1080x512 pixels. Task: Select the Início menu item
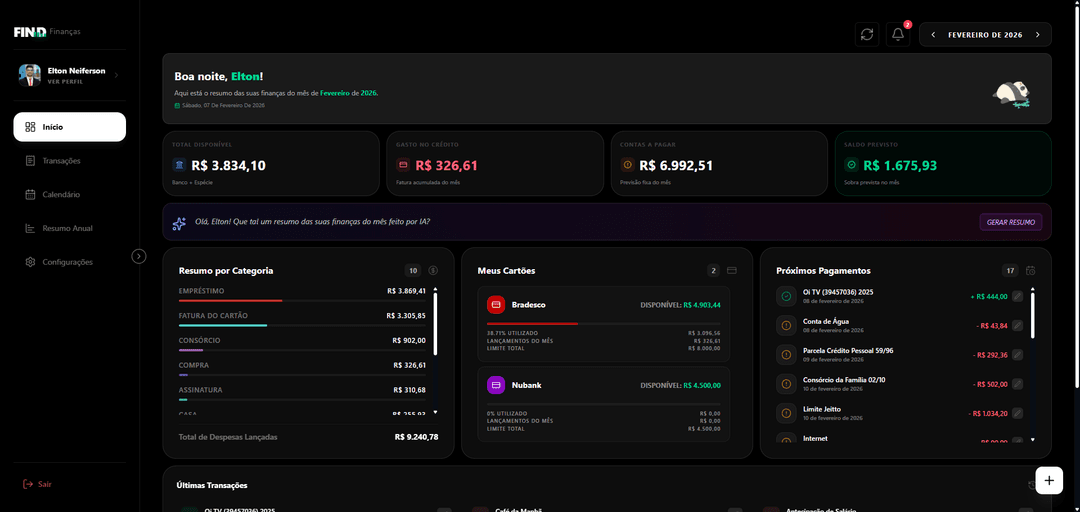(70, 127)
